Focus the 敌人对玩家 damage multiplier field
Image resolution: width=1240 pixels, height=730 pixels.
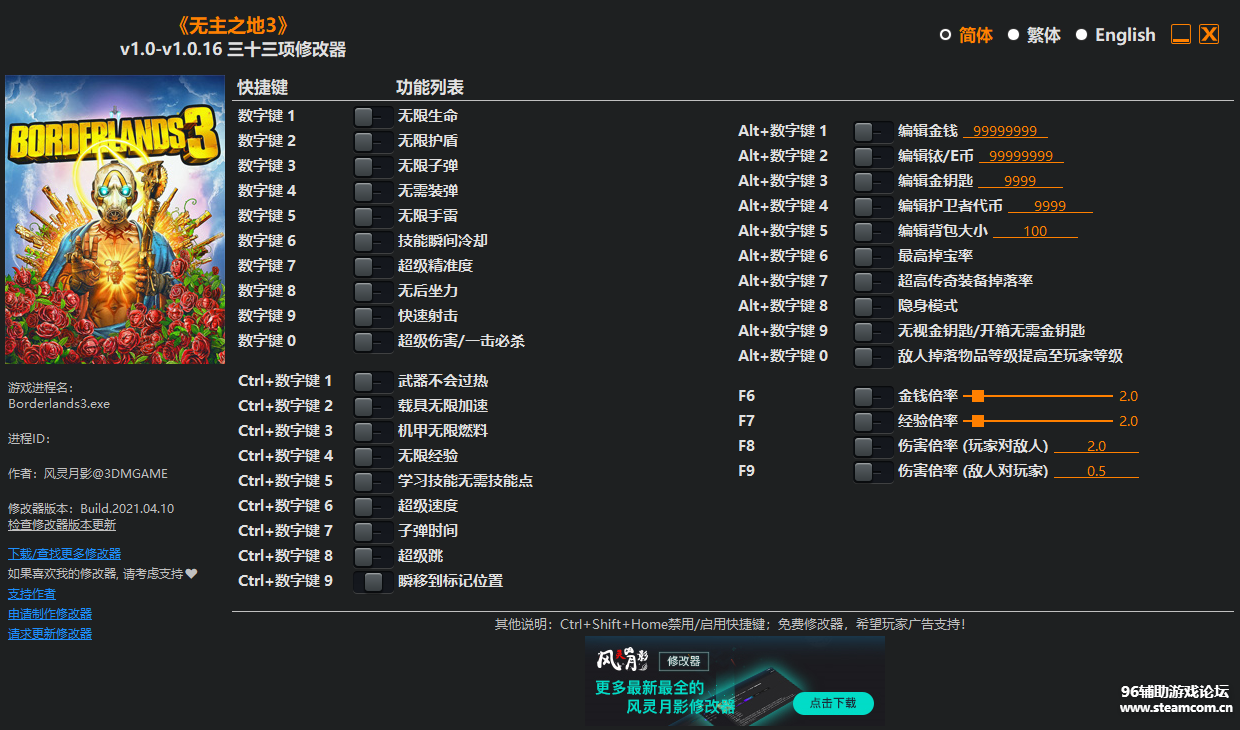click(x=1096, y=471)
